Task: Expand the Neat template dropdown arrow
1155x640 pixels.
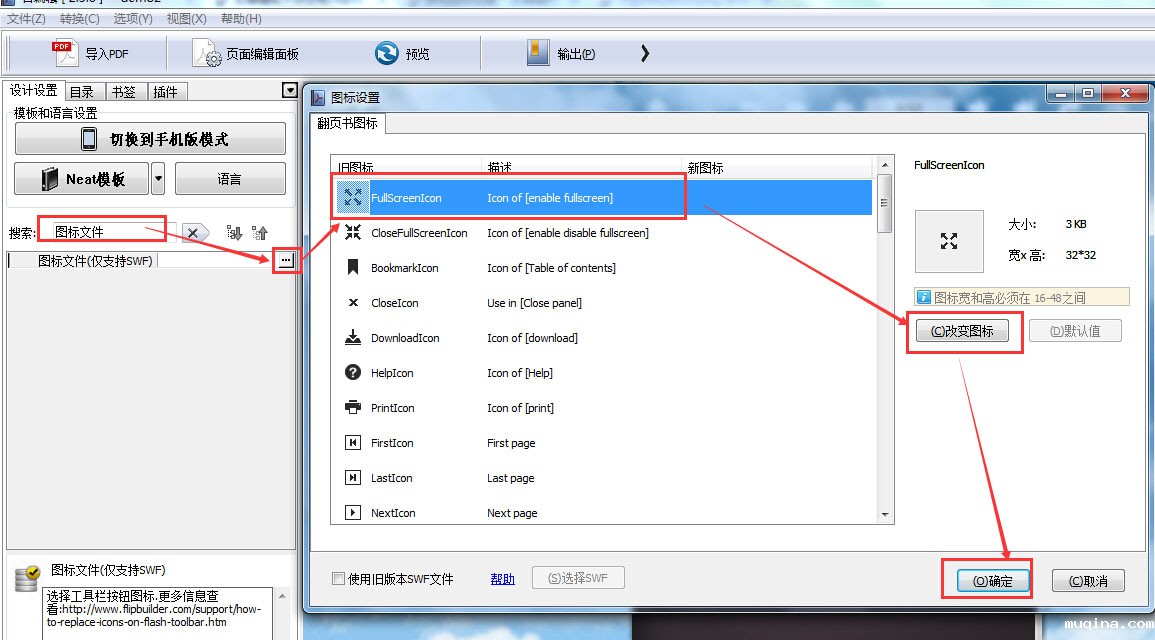Action: click(158, 180)
